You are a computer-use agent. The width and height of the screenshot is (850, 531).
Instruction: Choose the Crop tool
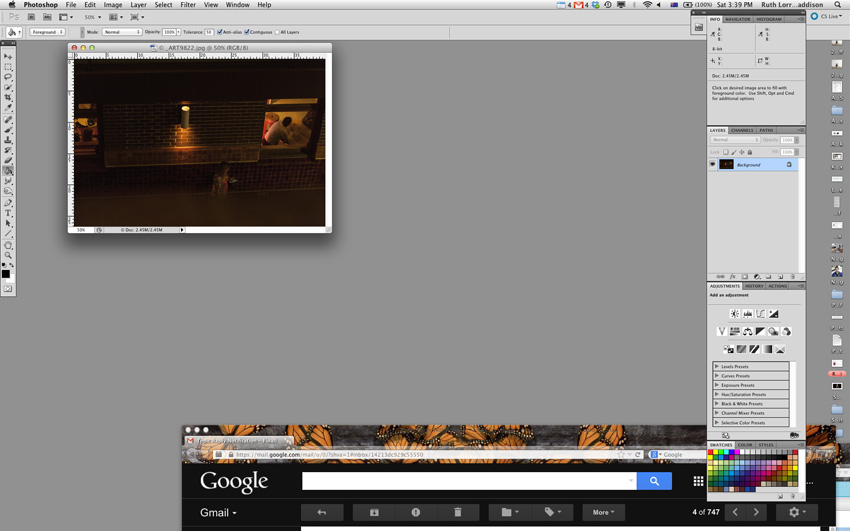(8, 98)
